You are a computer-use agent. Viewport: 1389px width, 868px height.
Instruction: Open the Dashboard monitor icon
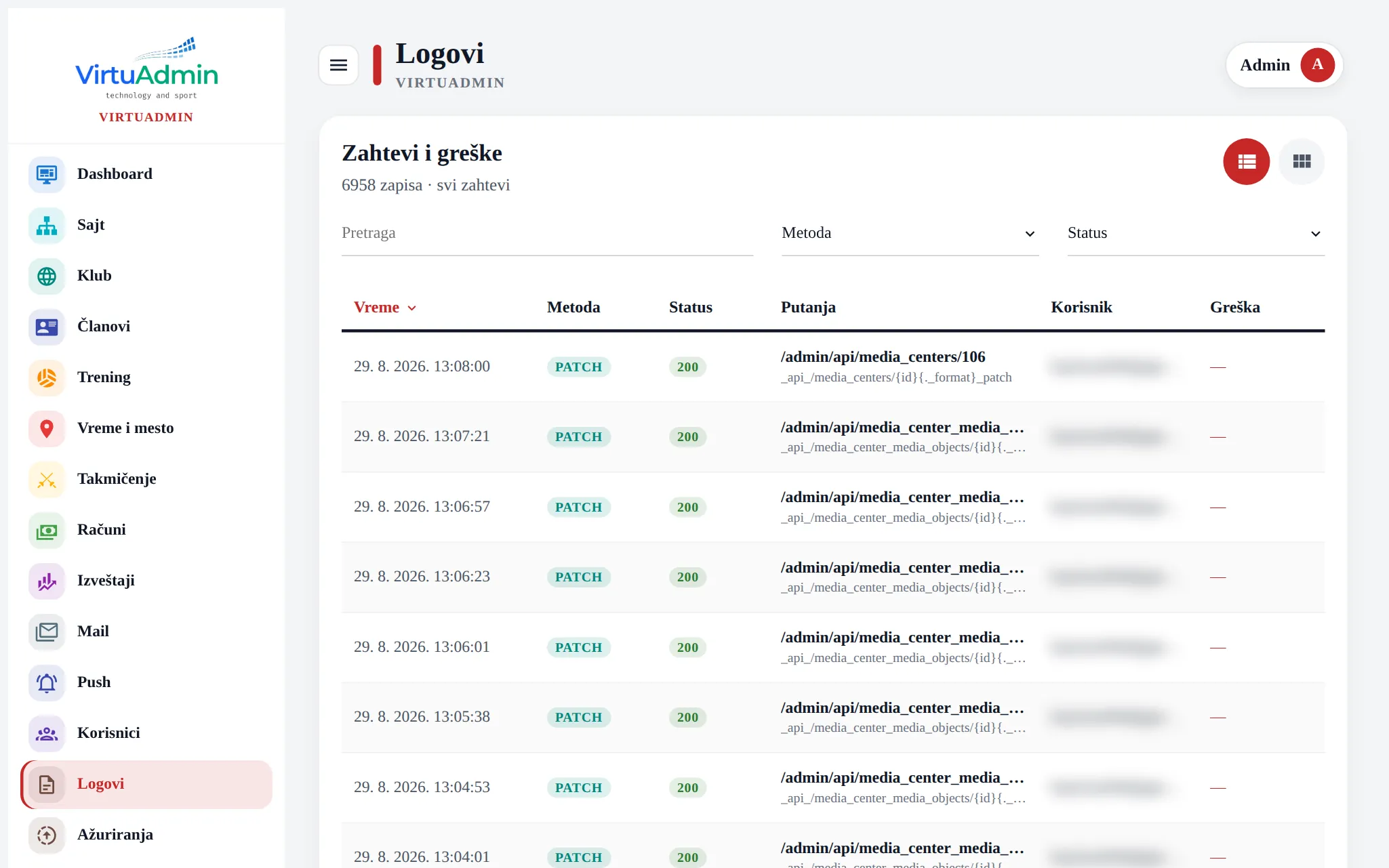coord(47,174)
